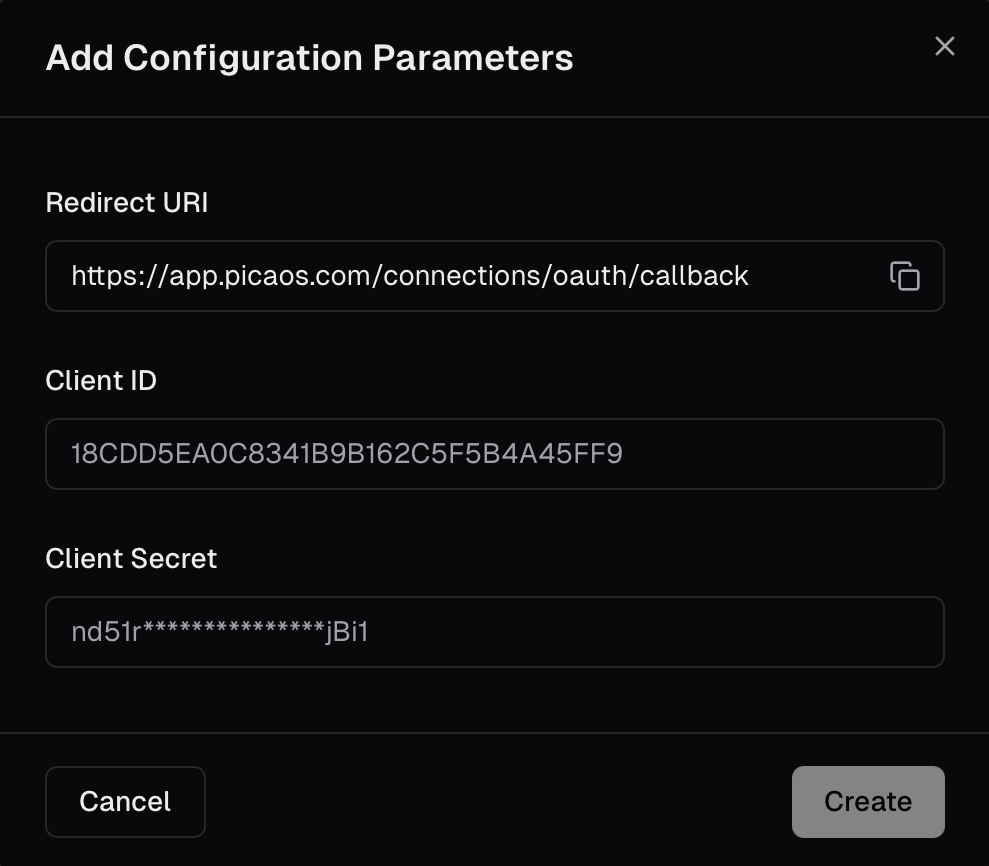Submit the configuration with Create
Screen dimensions: 989x866
867,801
